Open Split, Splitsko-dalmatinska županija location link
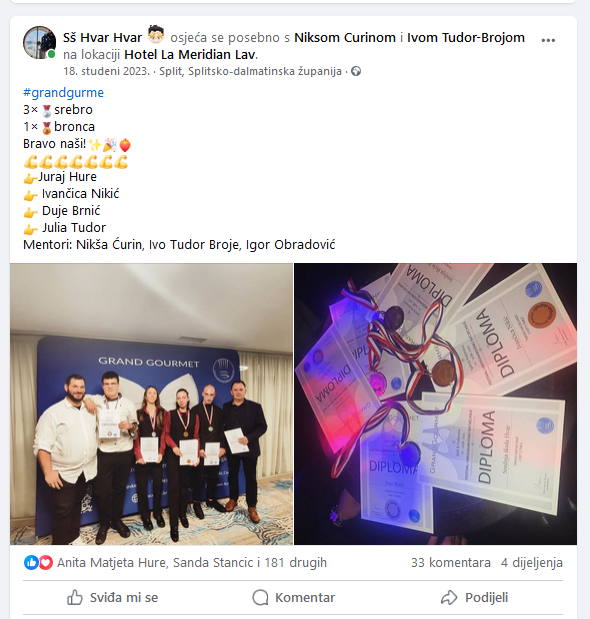590x619 pixels. coord(250,71)
